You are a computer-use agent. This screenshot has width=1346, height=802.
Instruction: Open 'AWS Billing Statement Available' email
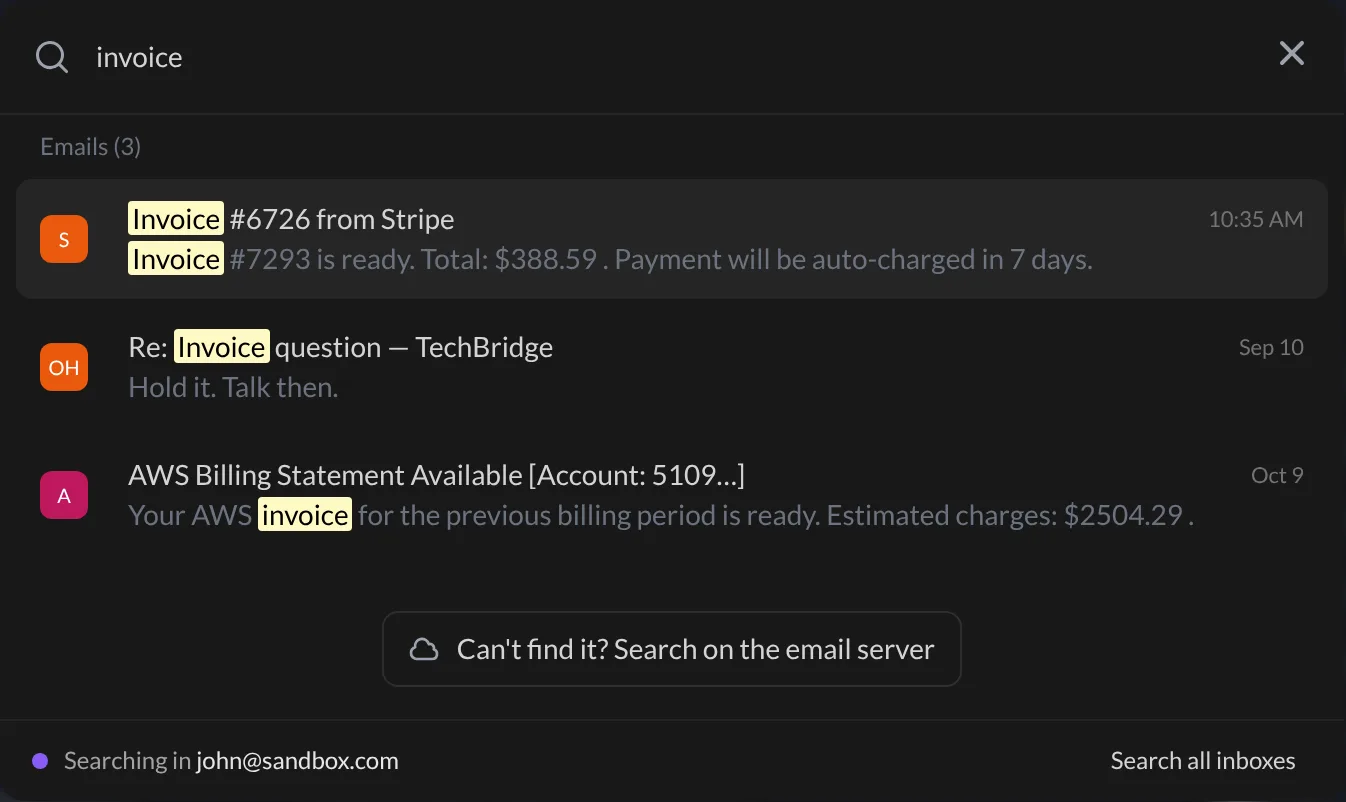click(x=672, y=495)
